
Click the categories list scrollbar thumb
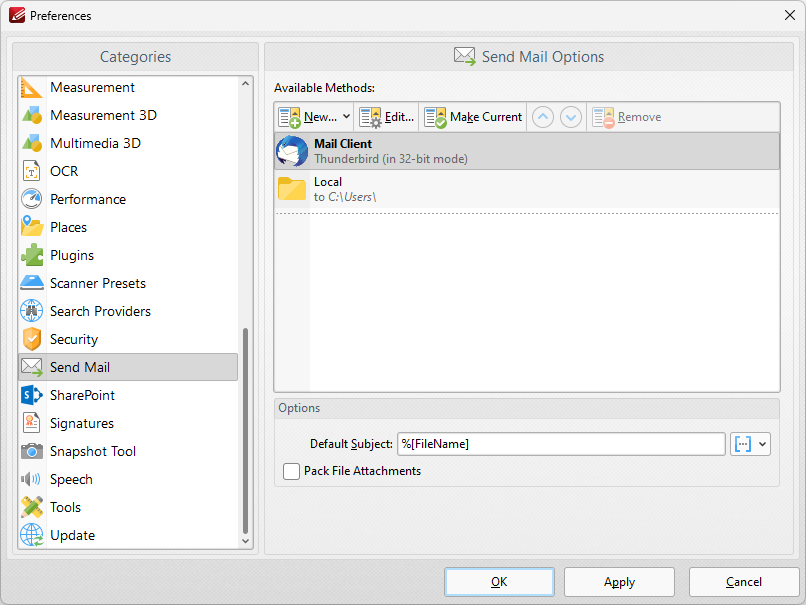pyautogui.click(x=245, y=431)
